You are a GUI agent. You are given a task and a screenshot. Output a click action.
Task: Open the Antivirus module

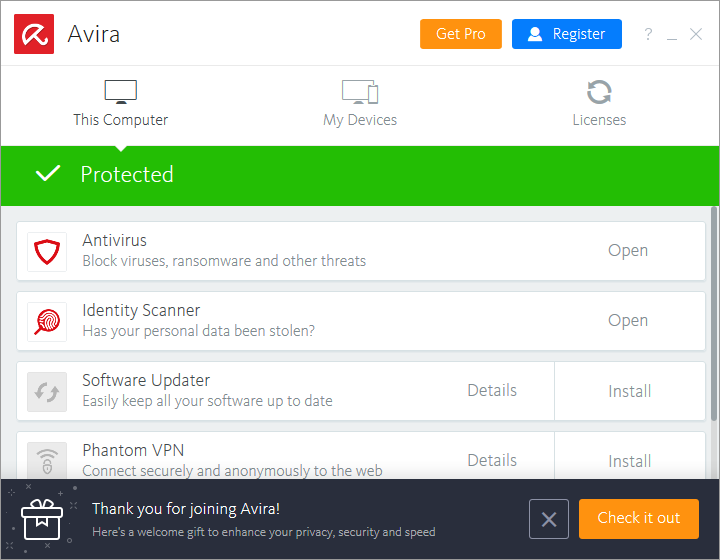pyautogui.click(x=628, y=251)
